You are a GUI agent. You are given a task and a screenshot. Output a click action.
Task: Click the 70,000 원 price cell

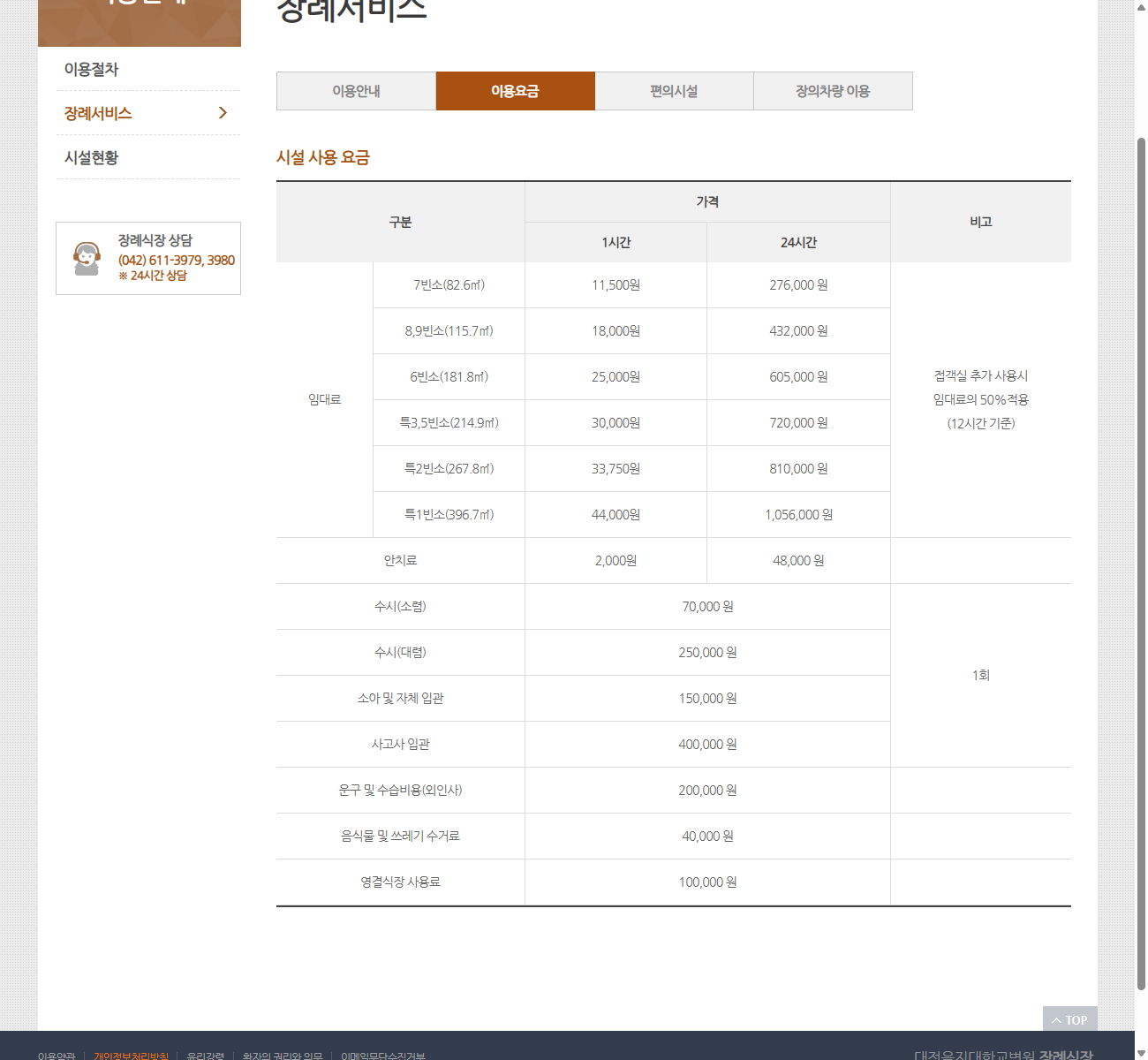707,606
